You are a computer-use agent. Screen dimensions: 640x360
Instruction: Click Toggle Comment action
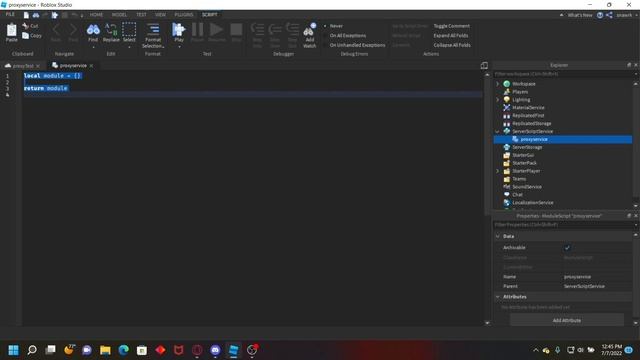451,26
